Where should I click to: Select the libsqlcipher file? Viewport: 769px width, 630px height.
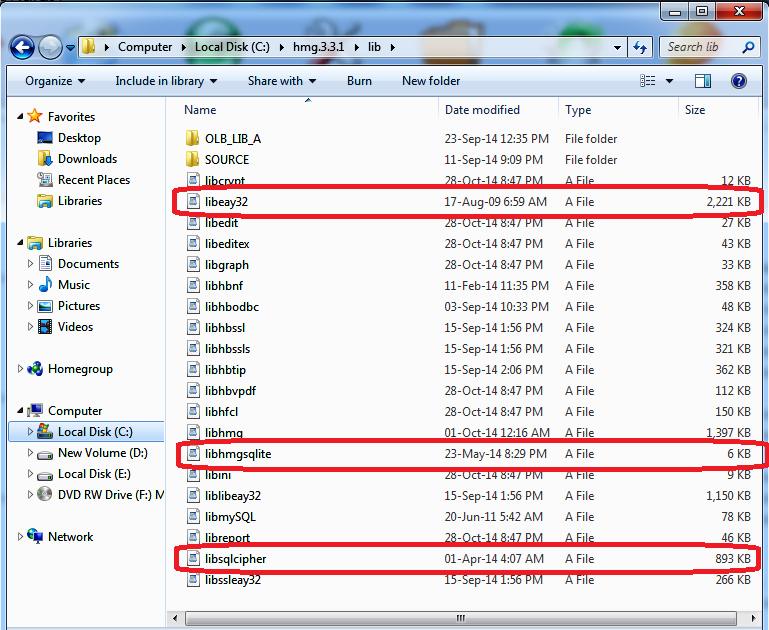235,559
